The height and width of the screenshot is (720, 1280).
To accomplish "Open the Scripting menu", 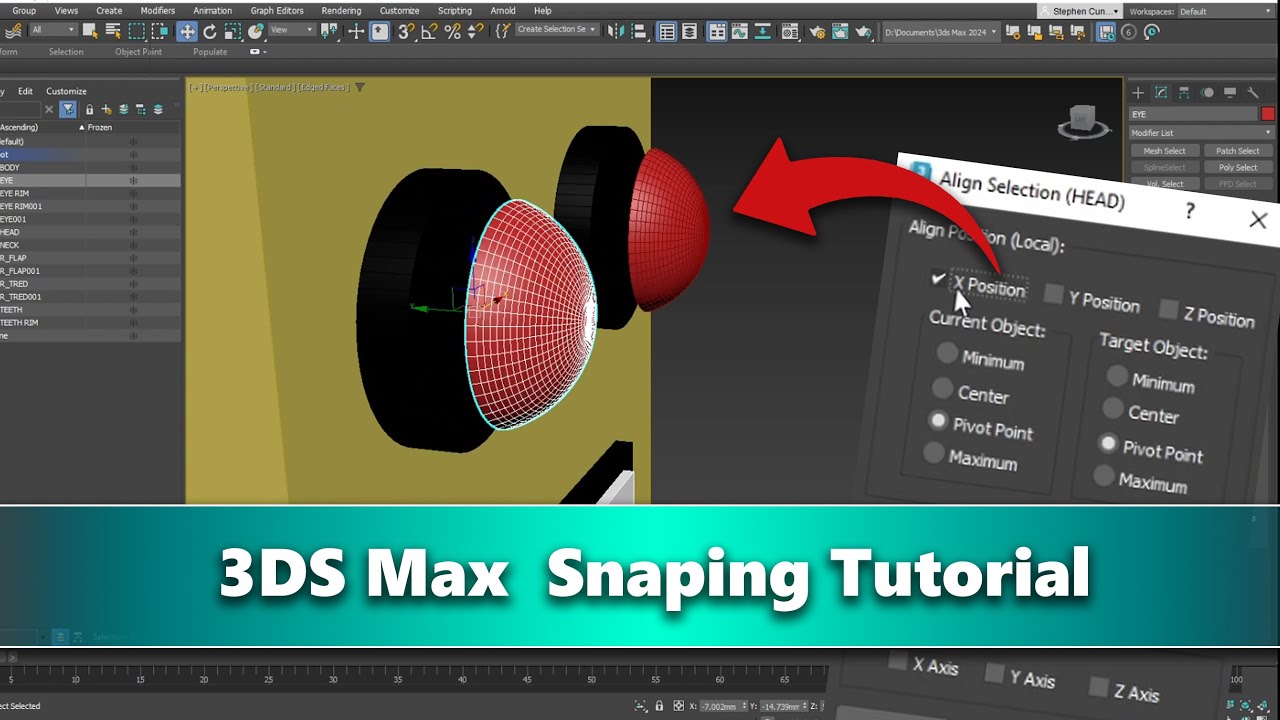I will 455,11.
